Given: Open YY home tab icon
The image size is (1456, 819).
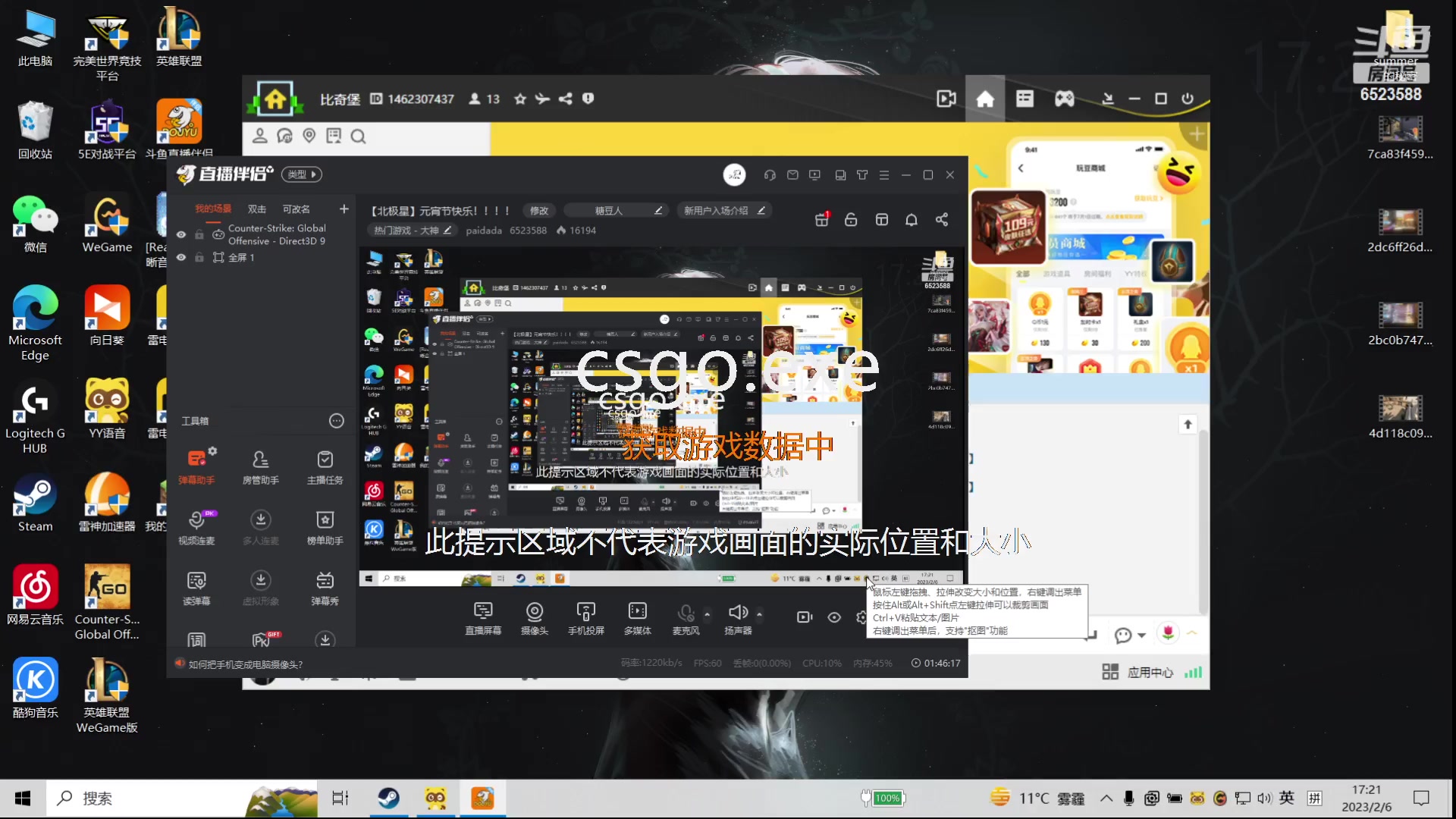Looking at the screenshot, I should click(985, 99).
